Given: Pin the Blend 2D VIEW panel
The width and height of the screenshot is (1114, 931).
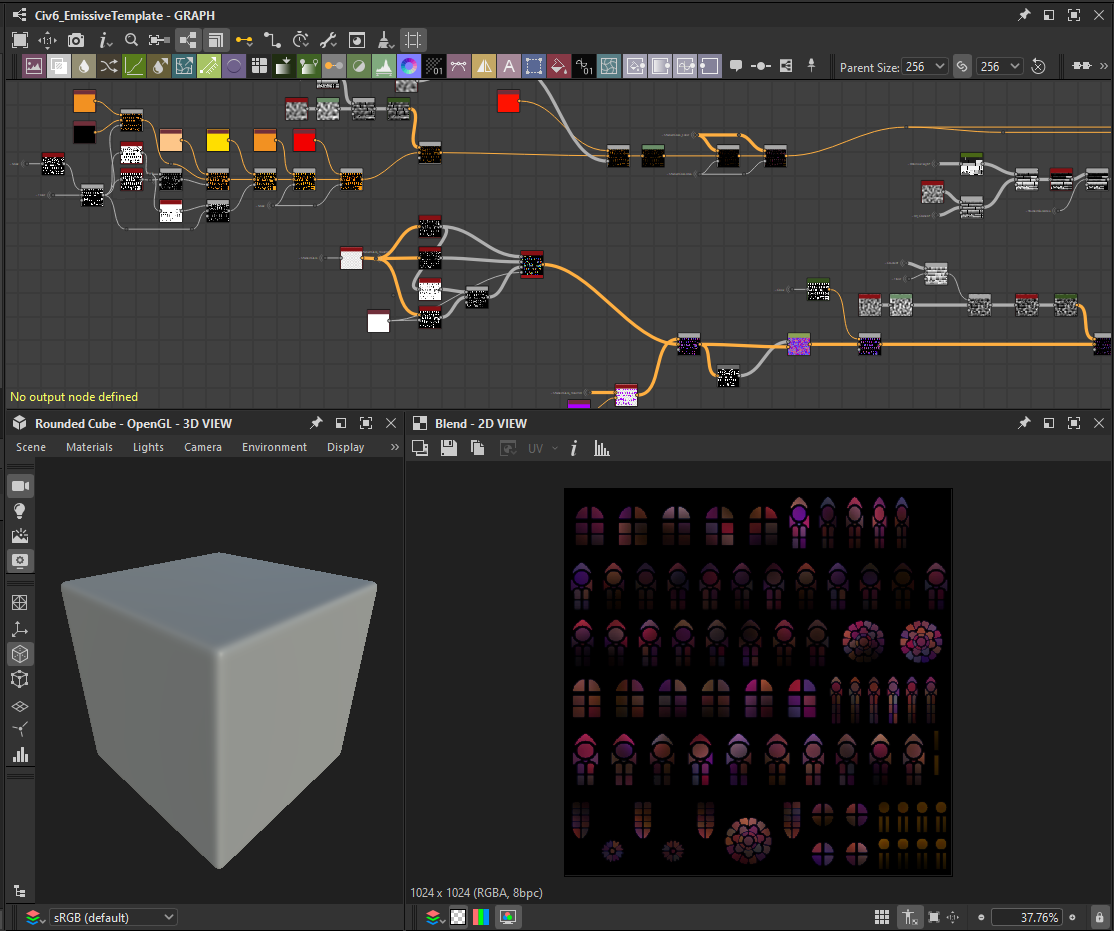Looking at the screenshot, I should tap(1024, 423).
